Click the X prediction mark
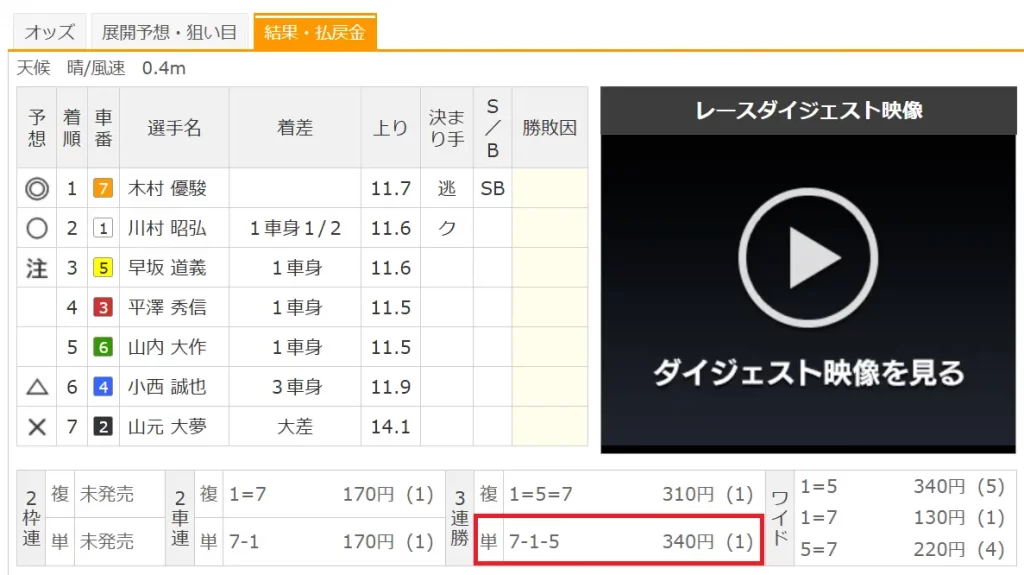Screen dimensions: 1024x575 (x=37, y=427)
